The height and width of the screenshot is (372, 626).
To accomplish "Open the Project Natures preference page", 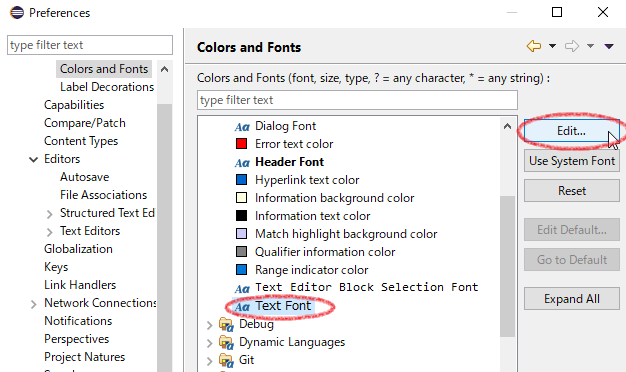I will click(84, 356).
